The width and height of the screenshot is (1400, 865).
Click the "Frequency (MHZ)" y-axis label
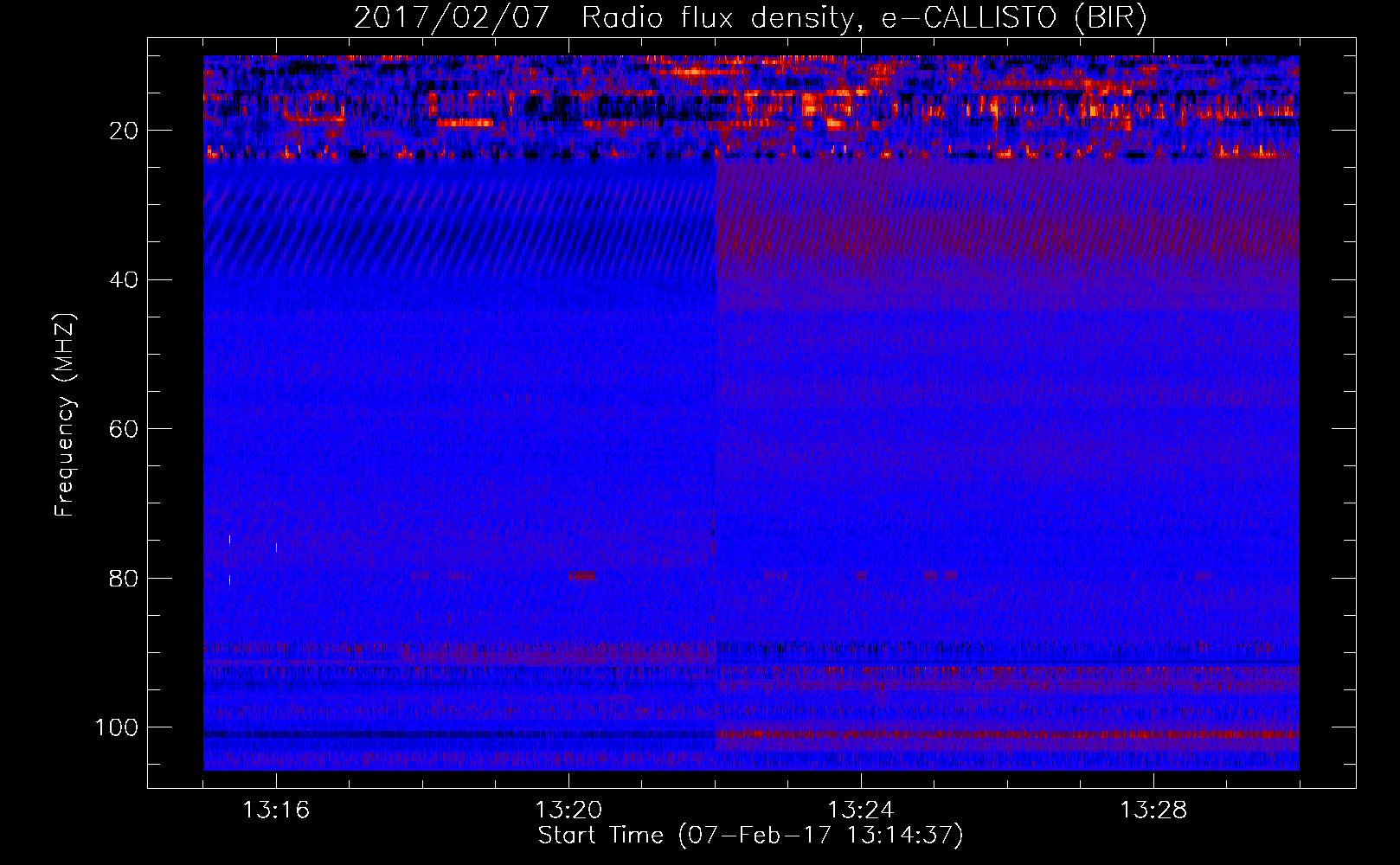click(x=65, y=414)
